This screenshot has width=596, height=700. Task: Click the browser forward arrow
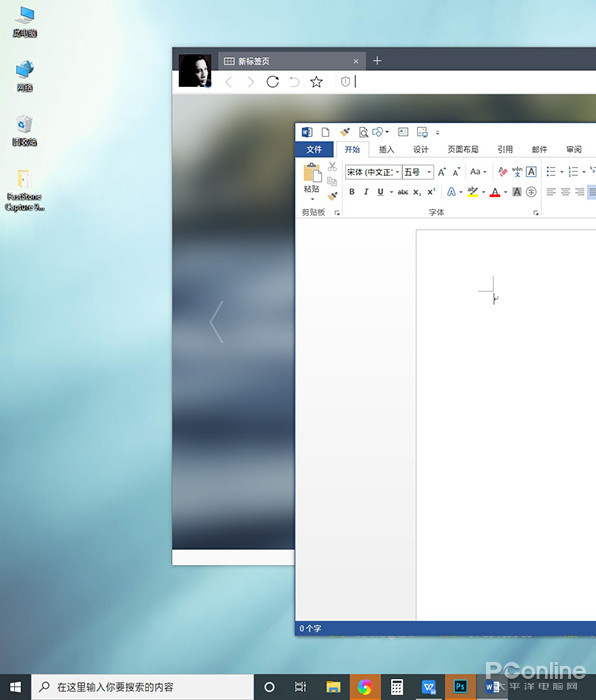tap(250, 82)
